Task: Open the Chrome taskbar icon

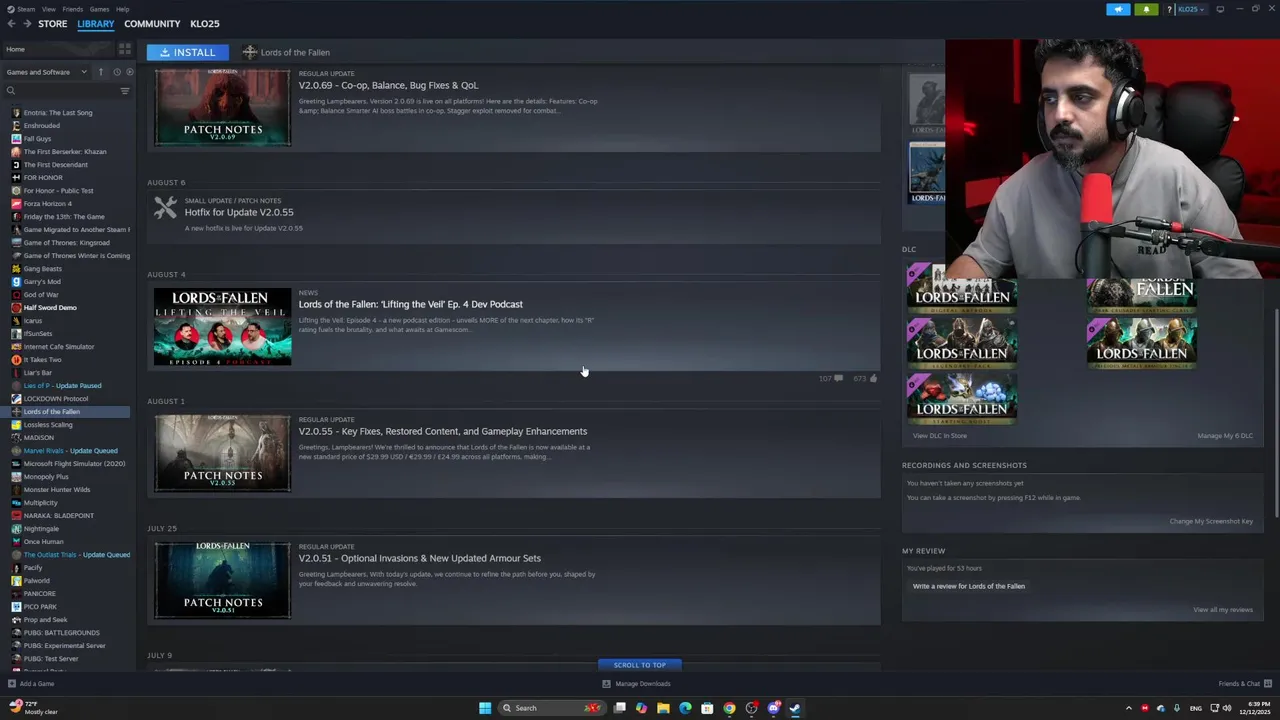Action: tap(729, 708)
